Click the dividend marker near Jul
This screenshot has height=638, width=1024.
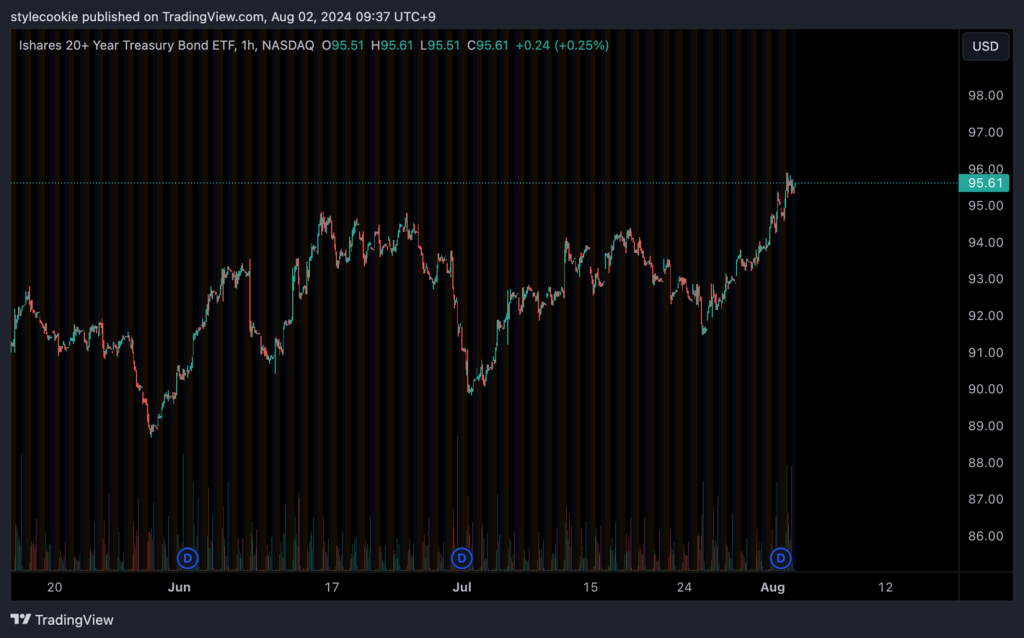tap(461, 557)
